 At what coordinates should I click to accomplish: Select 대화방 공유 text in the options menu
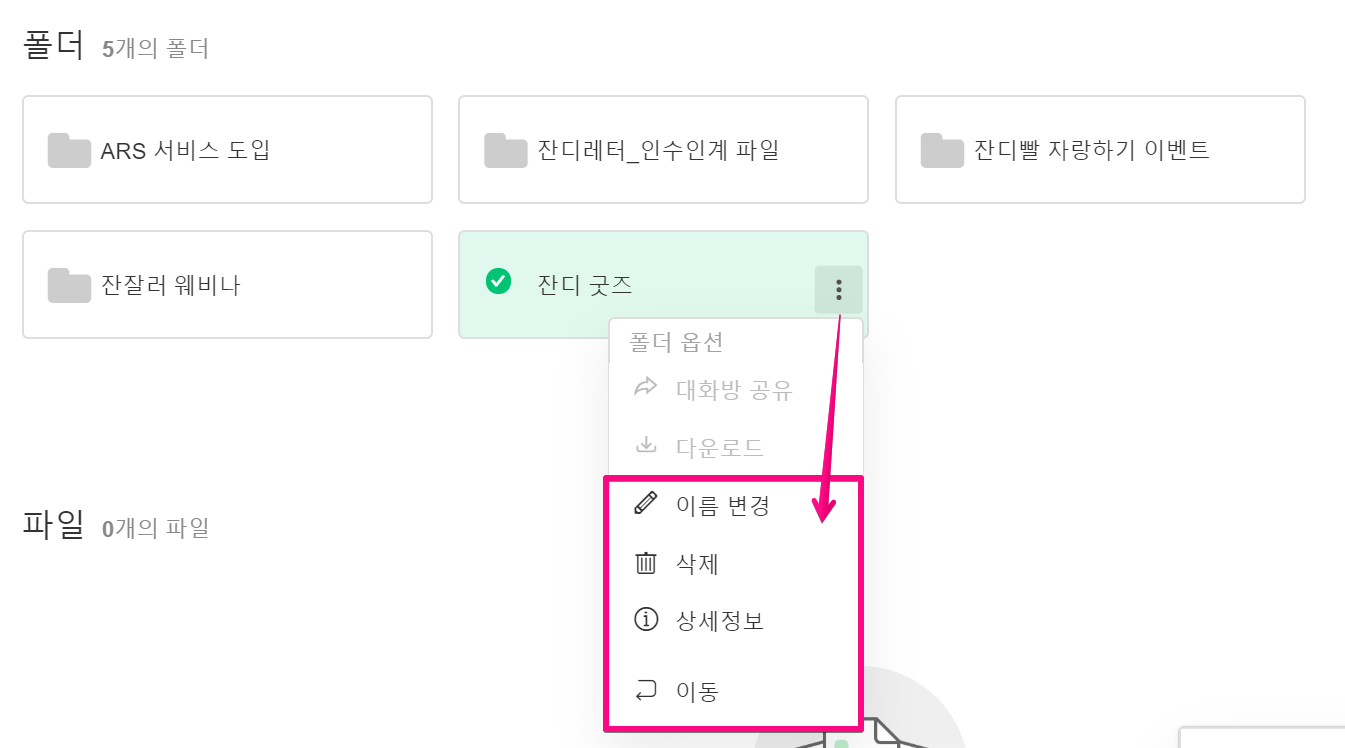(734, 390)
